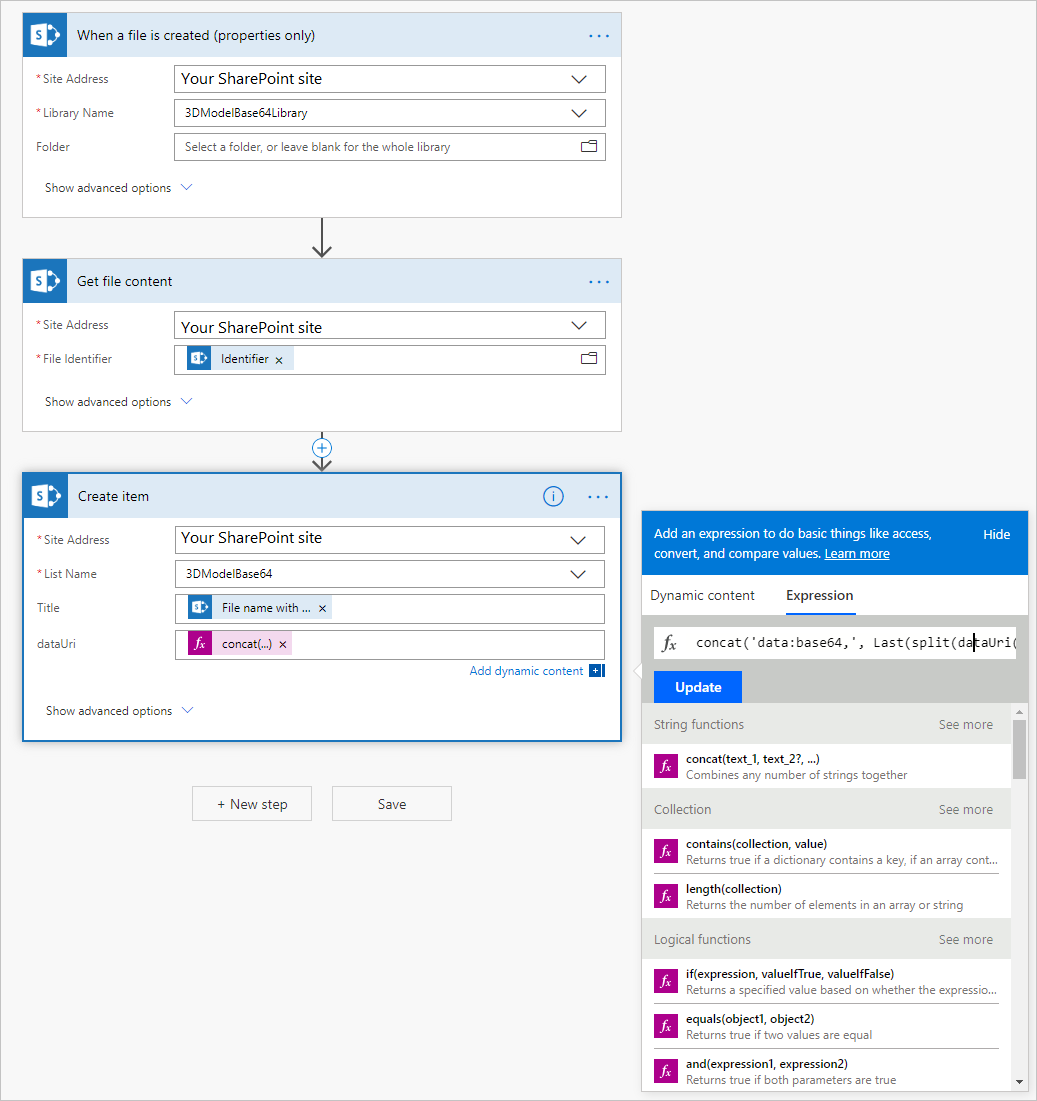See more Logical functions

965,940
